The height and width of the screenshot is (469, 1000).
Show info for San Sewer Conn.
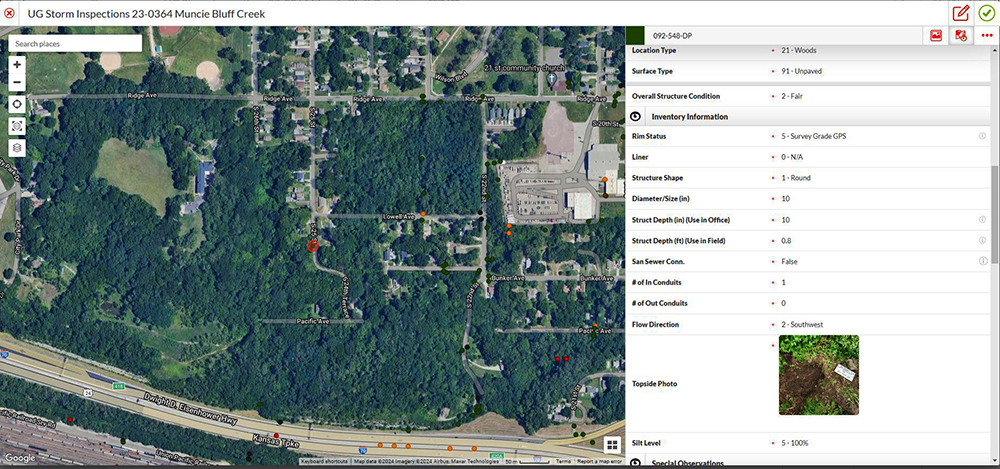click(x=982, y=261)
